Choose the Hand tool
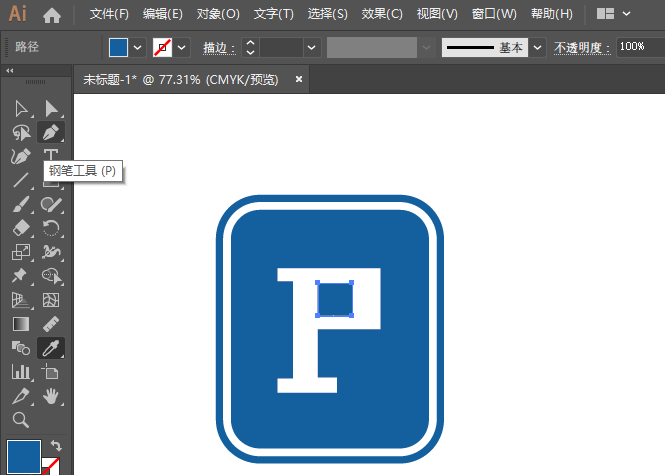The image size is (665, 475). pyautogui.click(x=50, y=397)
